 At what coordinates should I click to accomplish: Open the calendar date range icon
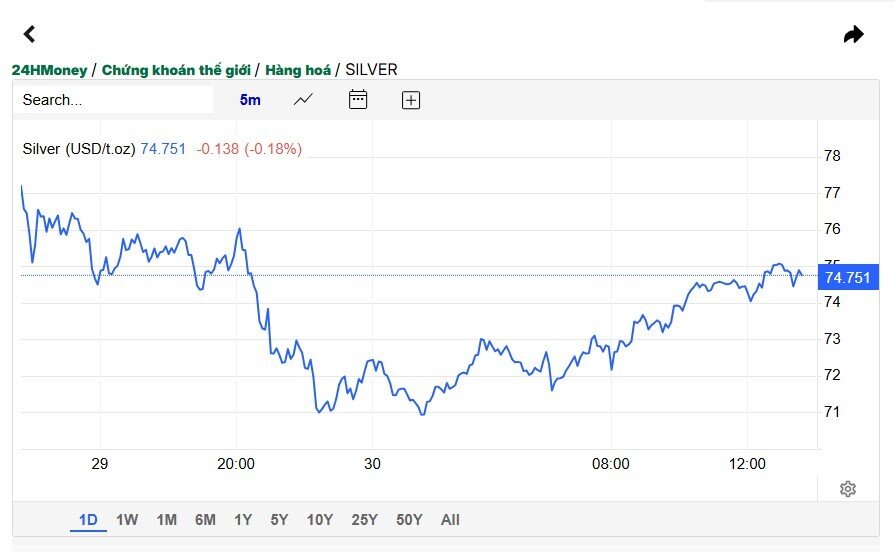[358, 99]
